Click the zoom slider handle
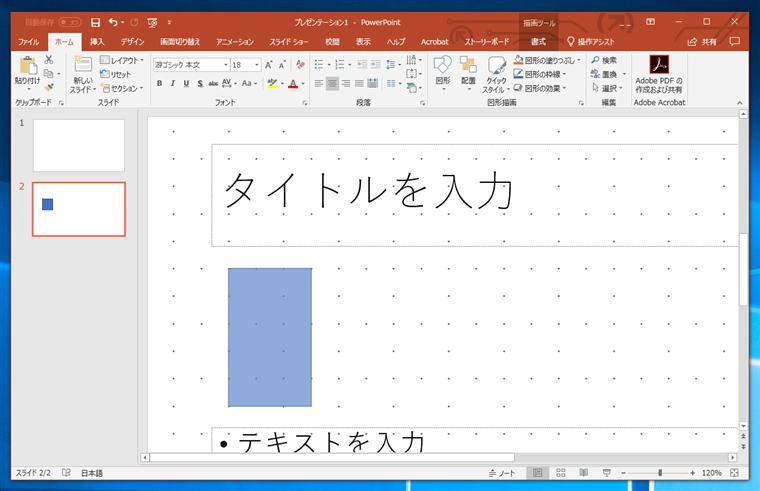 [660, 473]
